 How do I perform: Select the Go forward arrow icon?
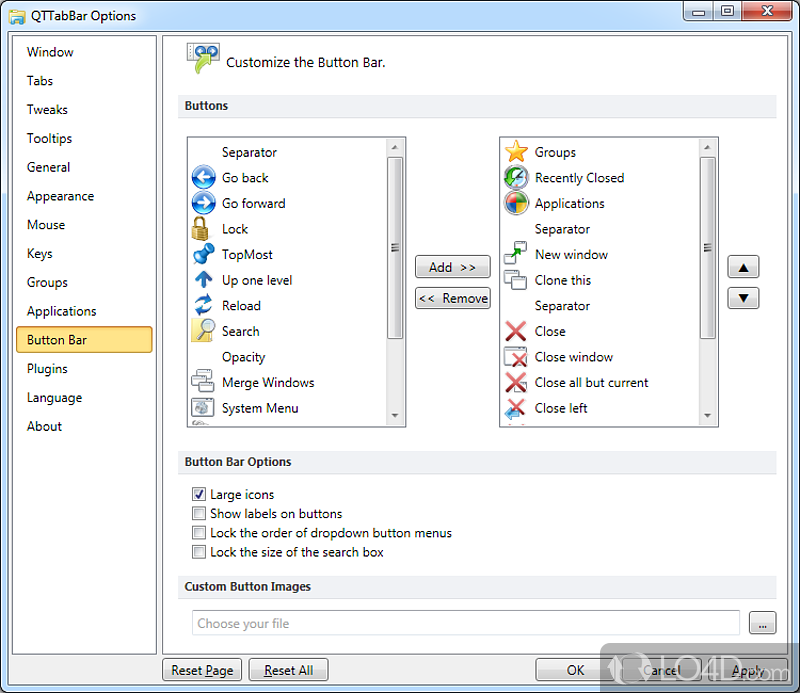pos(204,203)
